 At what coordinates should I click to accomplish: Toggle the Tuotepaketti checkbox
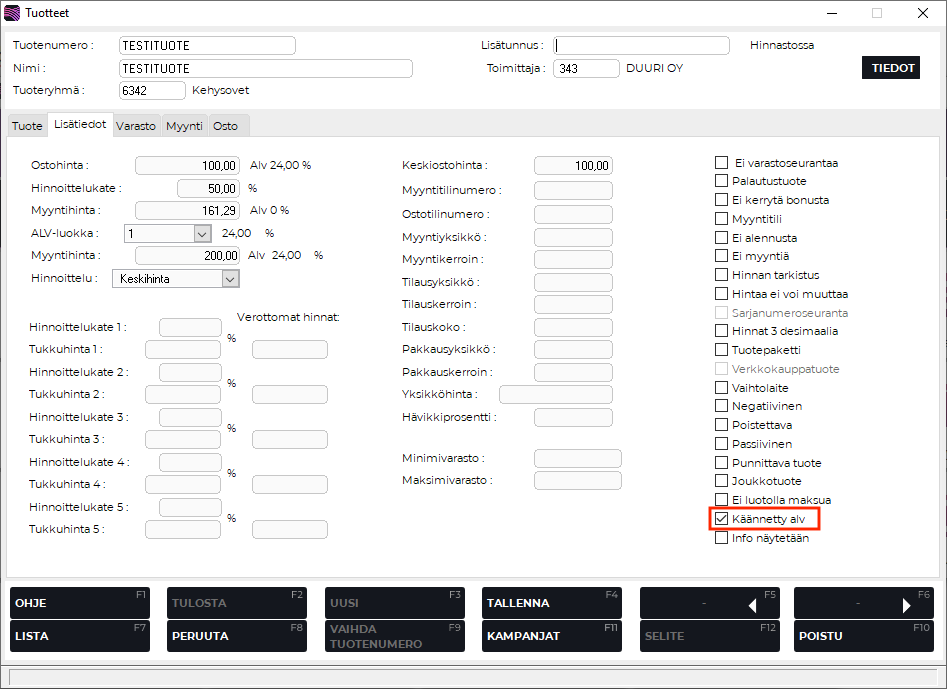(721, 350)
